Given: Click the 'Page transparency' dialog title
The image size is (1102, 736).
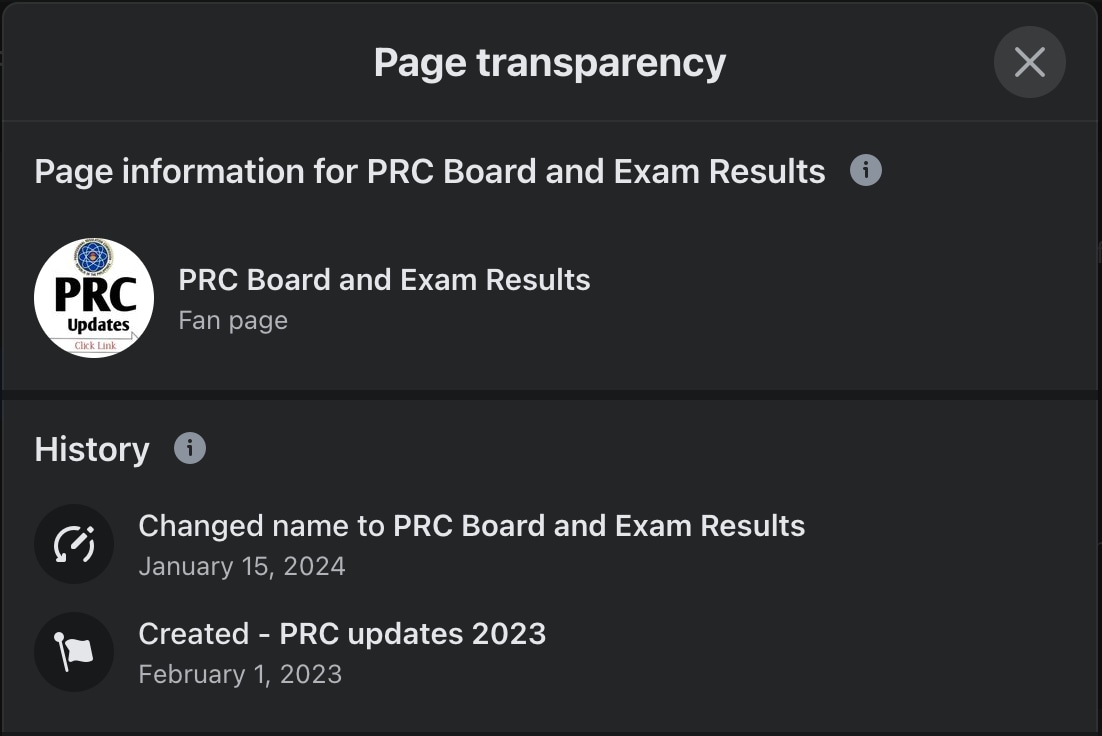Looking at the screenshot, I should 550,62.
